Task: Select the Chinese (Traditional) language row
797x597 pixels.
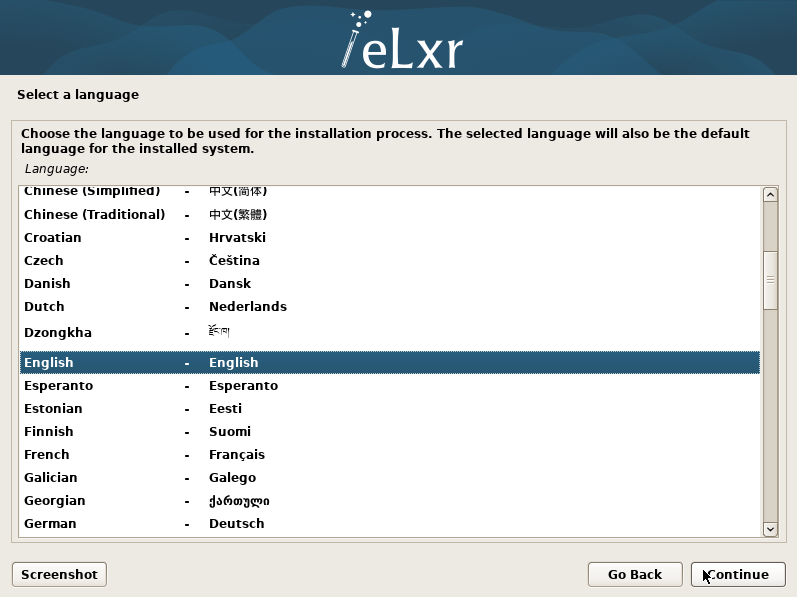Action: pos(390,214)
